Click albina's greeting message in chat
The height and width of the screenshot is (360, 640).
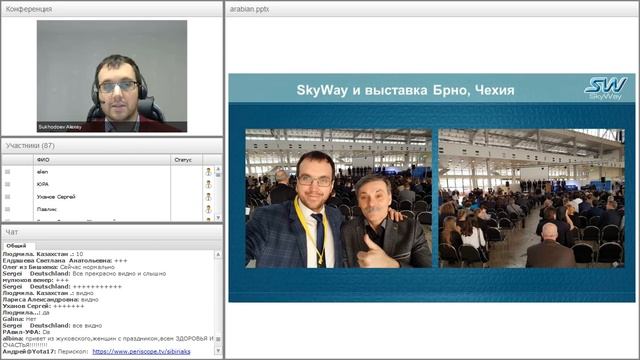(108, 341)
